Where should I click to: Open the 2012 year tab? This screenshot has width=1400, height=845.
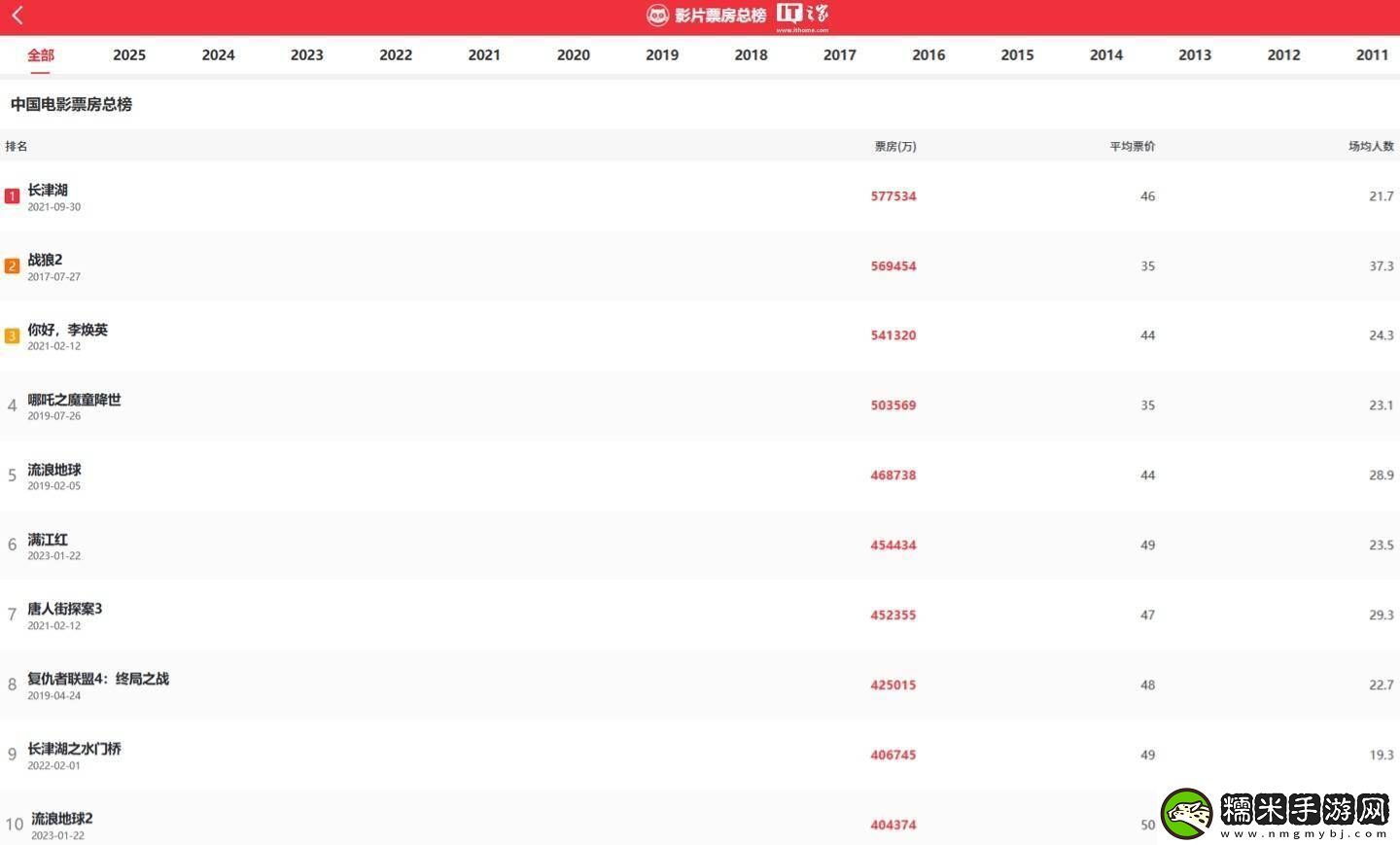(x=1284, y=55)
